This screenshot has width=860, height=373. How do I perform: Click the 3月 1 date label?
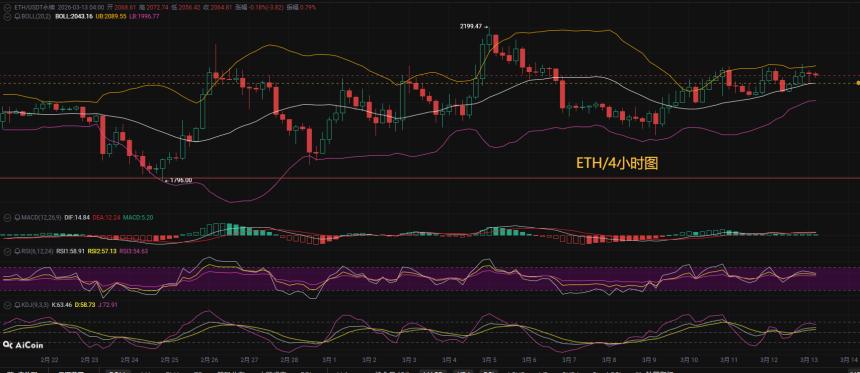tap(329, 360)
